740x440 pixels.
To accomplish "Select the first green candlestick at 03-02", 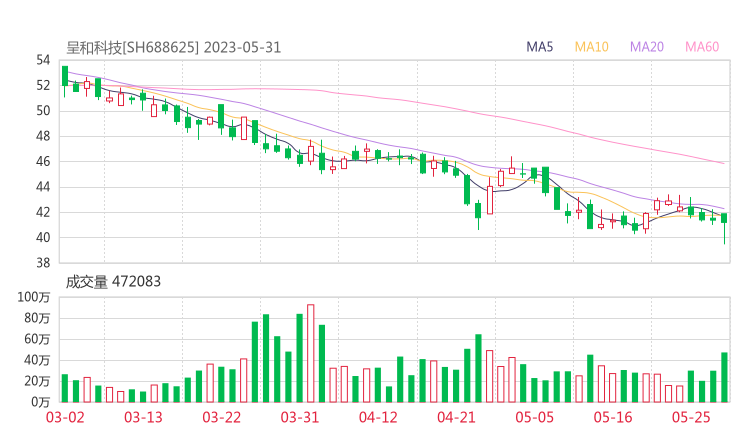I will (x=65, y=81).
